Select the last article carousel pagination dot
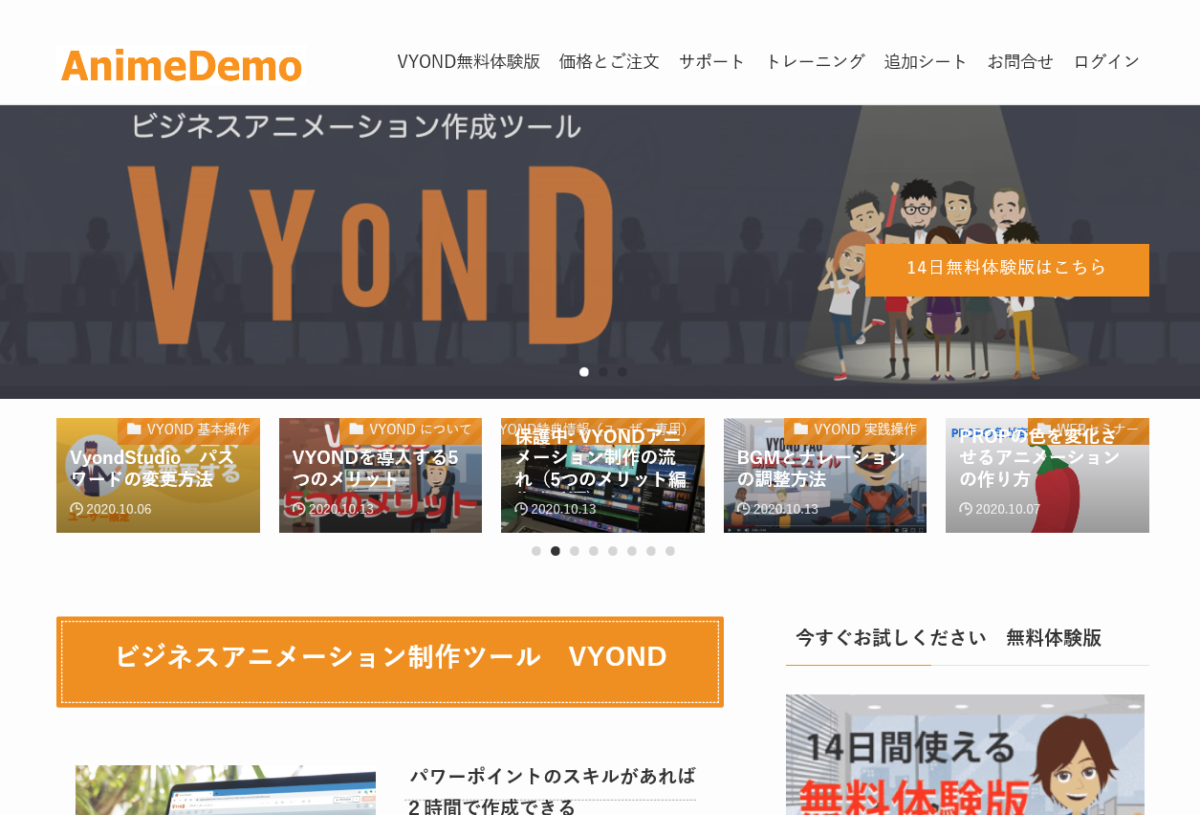The height and width of the screenshot is (815, 1200). tap(670, 551)
